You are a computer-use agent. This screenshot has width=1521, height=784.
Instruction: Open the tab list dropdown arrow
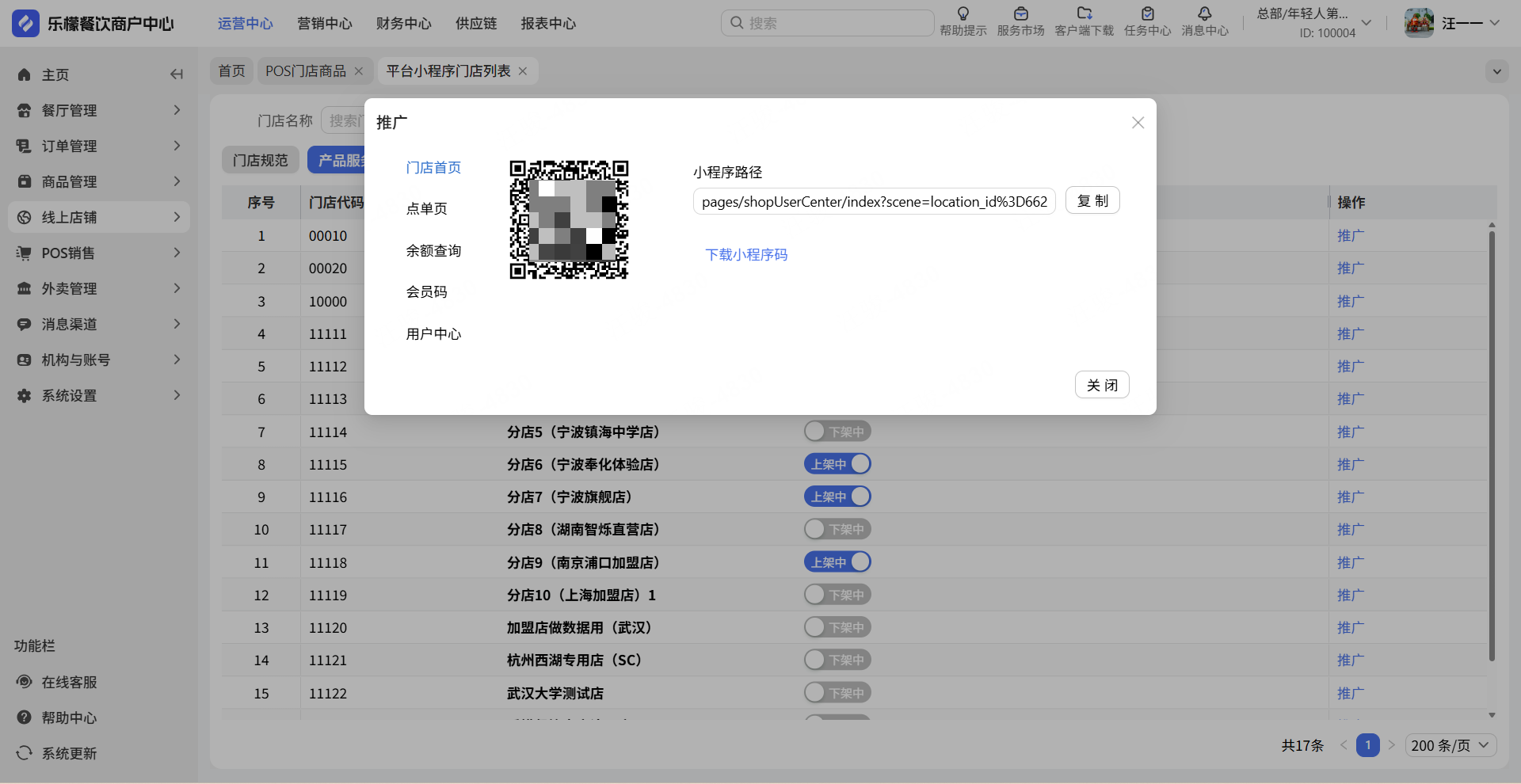coord(1496,71)
